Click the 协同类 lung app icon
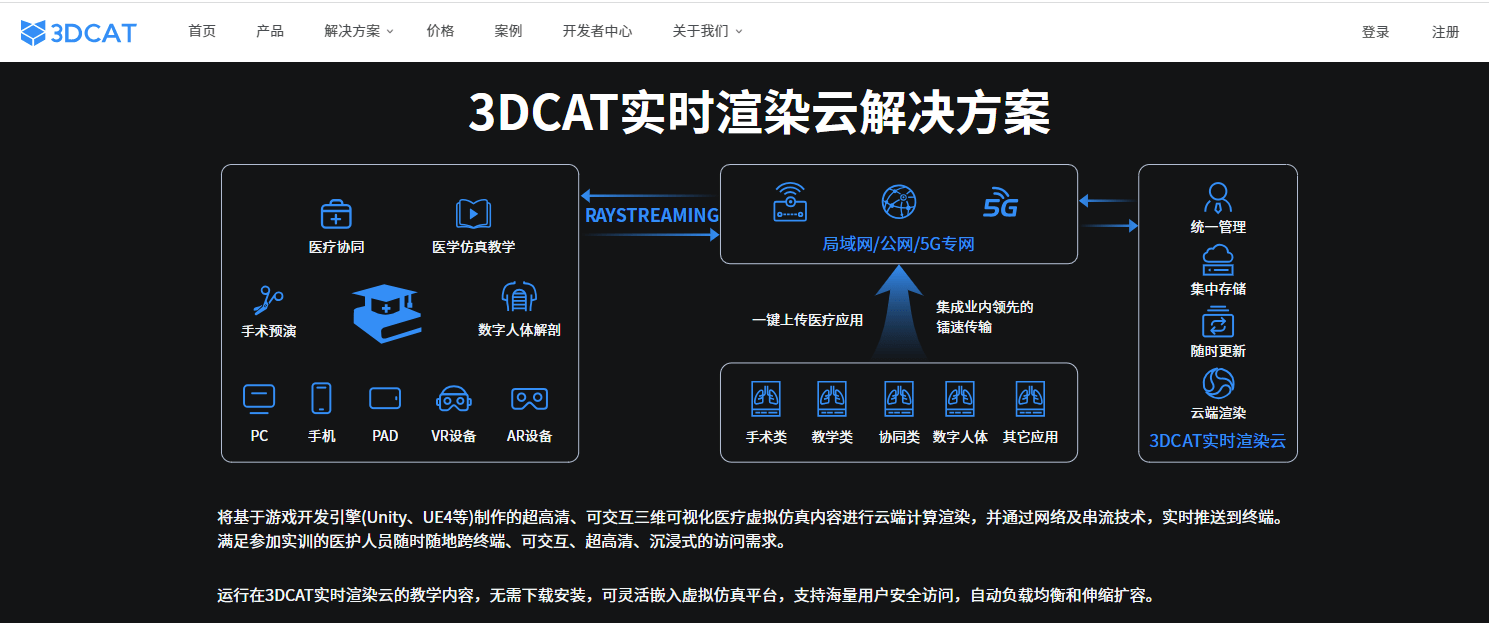This screenshot has height=623, width=1489. pyautogui.click(x=899, y=400)
